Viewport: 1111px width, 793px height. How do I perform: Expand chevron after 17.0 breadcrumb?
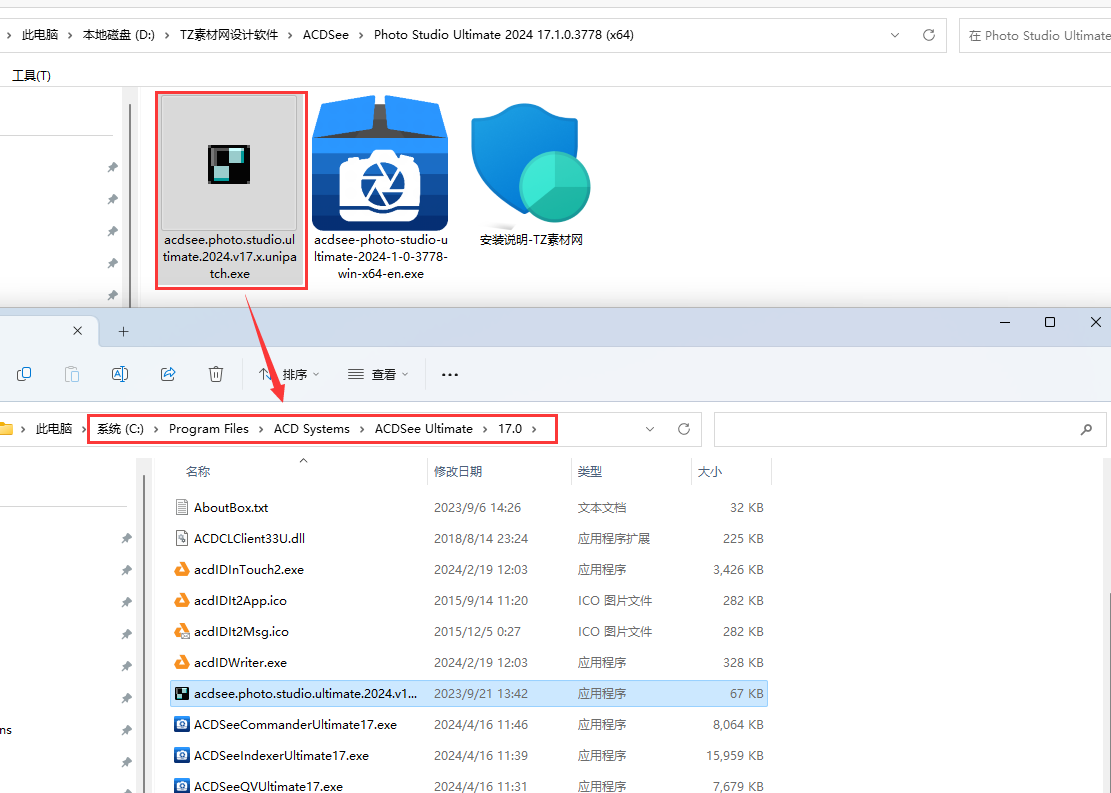coord(534,429)
